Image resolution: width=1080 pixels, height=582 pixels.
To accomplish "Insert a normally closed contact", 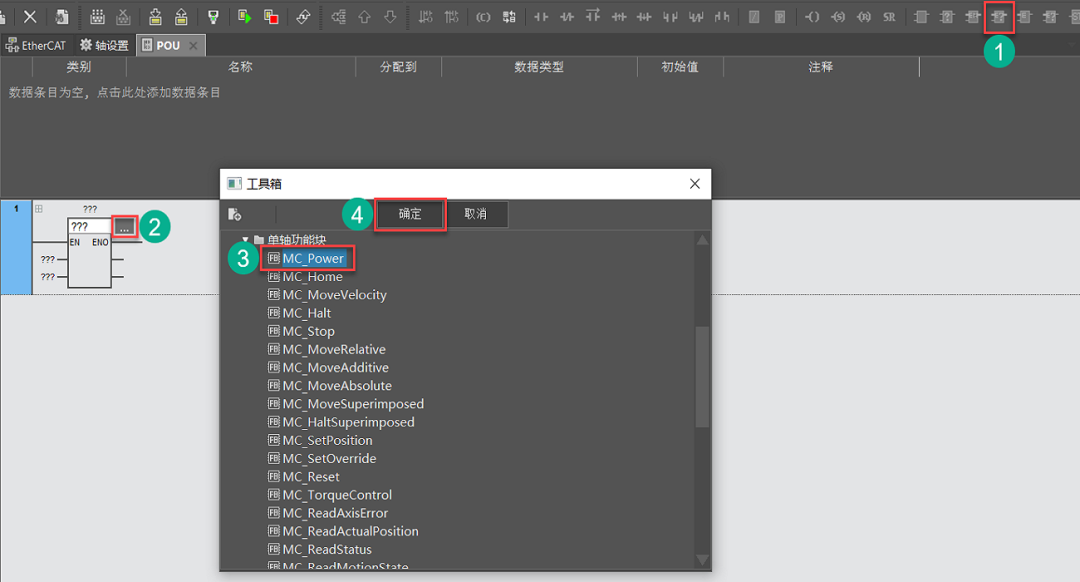I will pyautogui.click(x=567, y=17).
